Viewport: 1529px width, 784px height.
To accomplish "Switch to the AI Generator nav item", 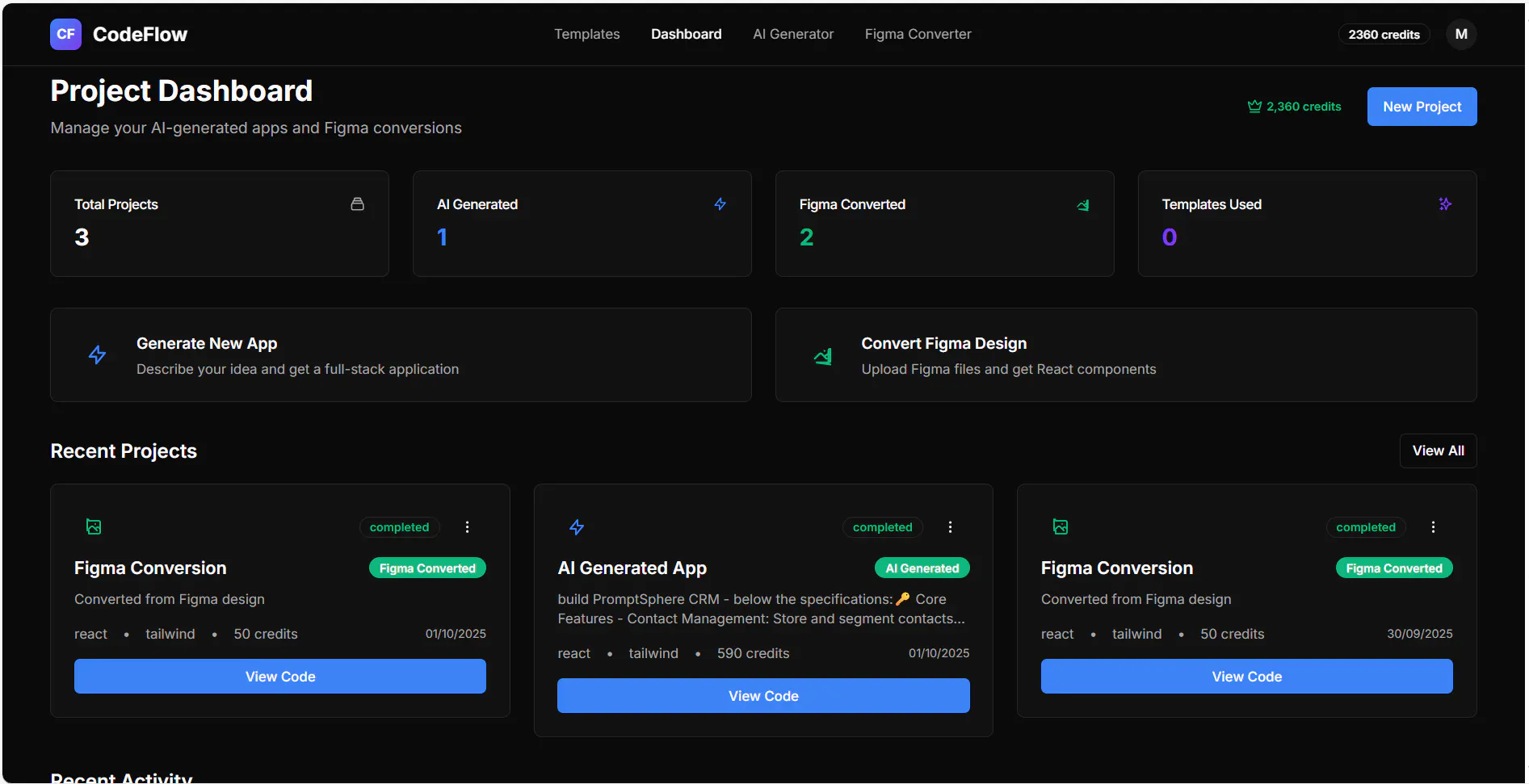I will pos(793,34).
